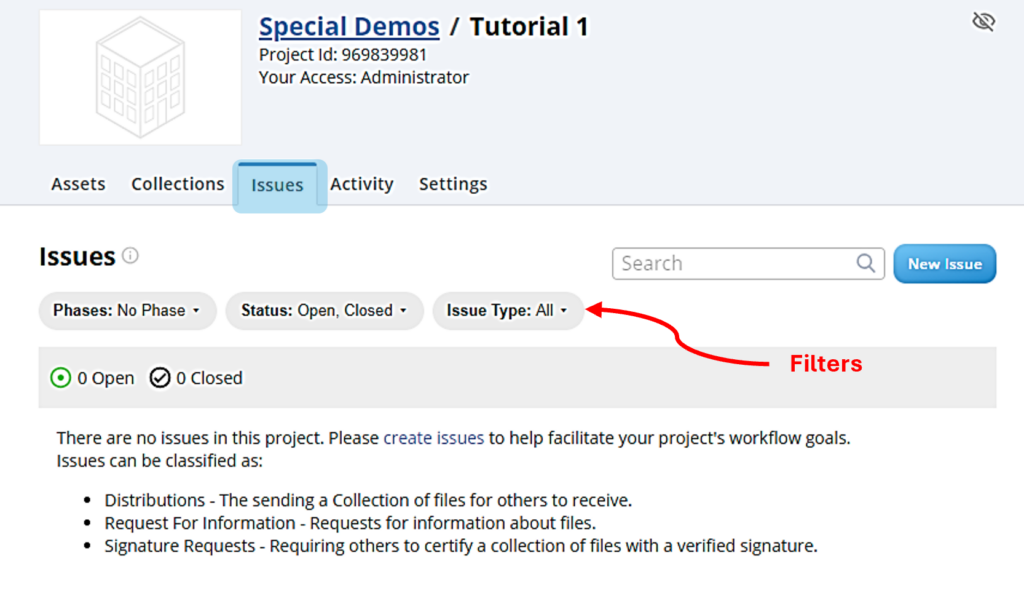Open the Status filter dropdown
The height and width of the screenshot is (601, 1024).
click(x=324, y=311)
